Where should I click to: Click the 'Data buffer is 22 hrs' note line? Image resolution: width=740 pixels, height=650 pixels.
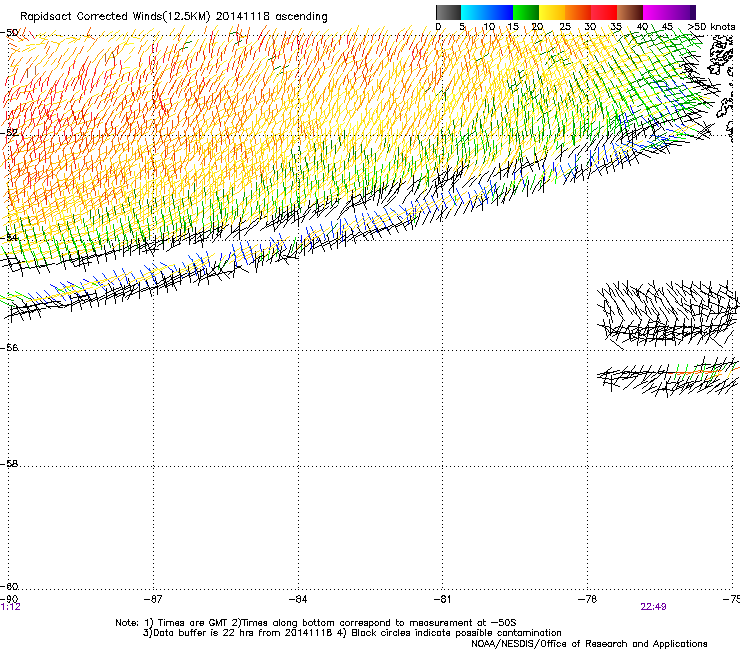coord(352,633)
